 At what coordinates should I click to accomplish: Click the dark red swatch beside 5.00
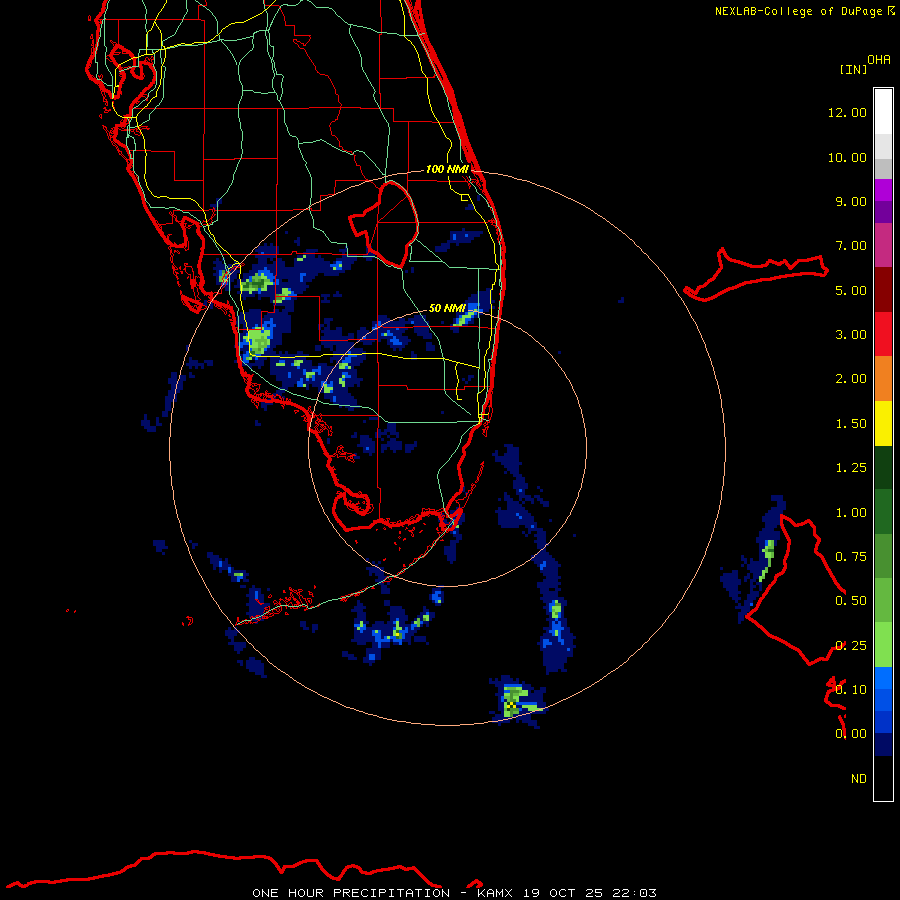883,290
